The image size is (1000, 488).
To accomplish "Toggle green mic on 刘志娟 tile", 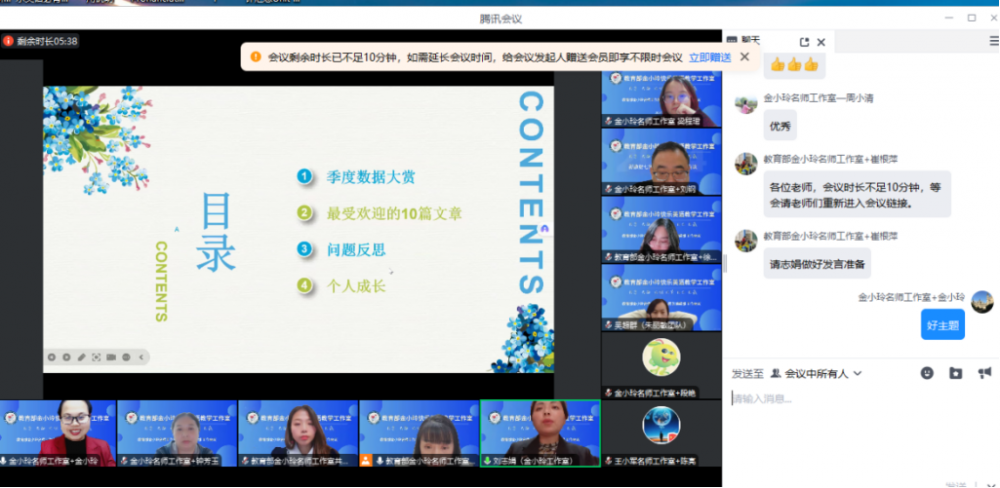I will pyautogui.click(x=488, y=461).
